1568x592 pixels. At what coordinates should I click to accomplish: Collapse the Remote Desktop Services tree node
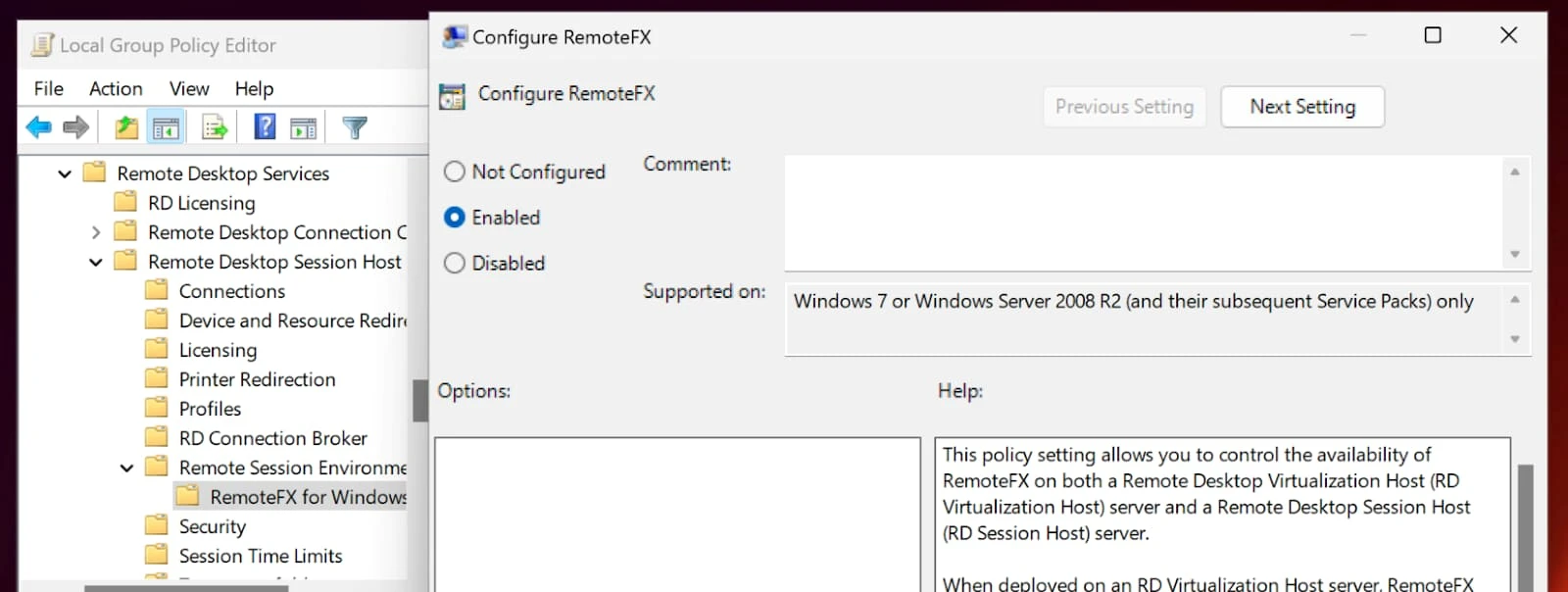(65, 174)
